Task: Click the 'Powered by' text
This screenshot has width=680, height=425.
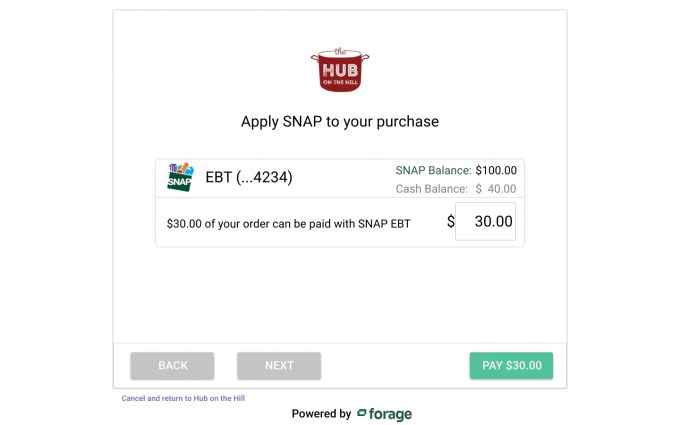Action: click(x=321, y=414)
